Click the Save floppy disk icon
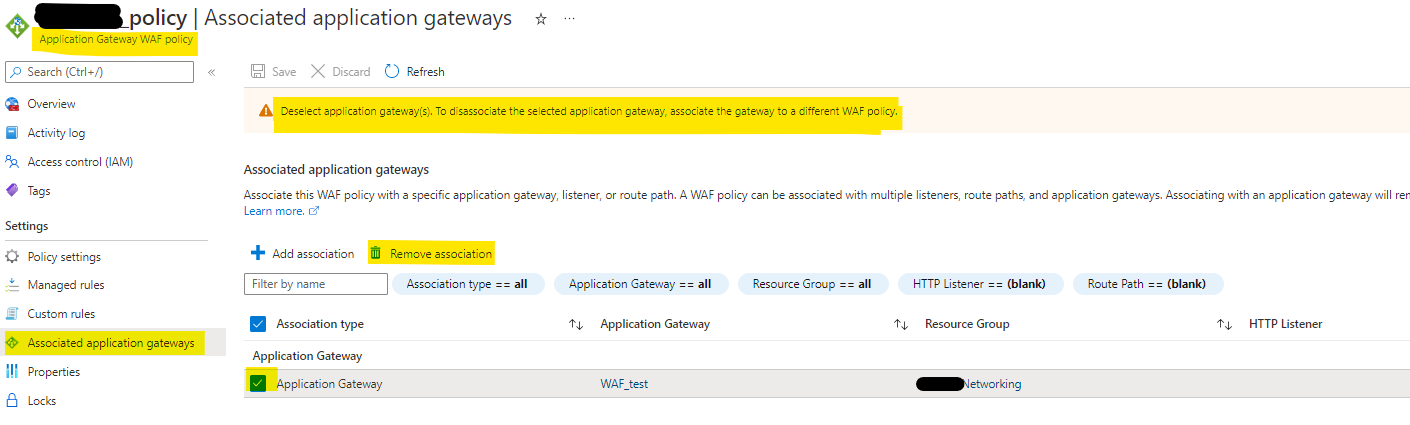The height and width of the screenshot is (425, 1410). coord(258,72)
